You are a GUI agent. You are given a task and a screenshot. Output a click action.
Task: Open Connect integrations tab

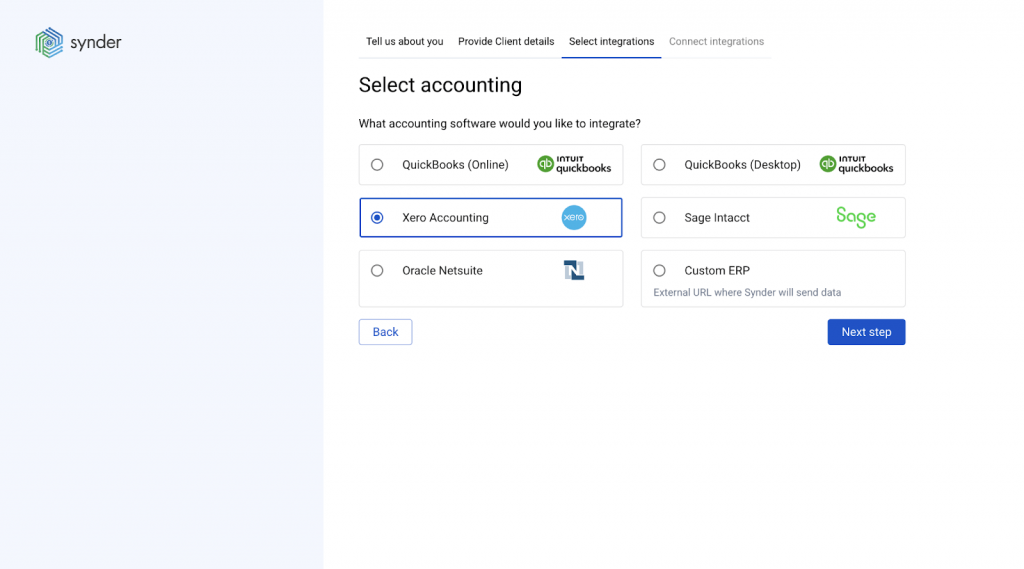click(x=716, y=41)
